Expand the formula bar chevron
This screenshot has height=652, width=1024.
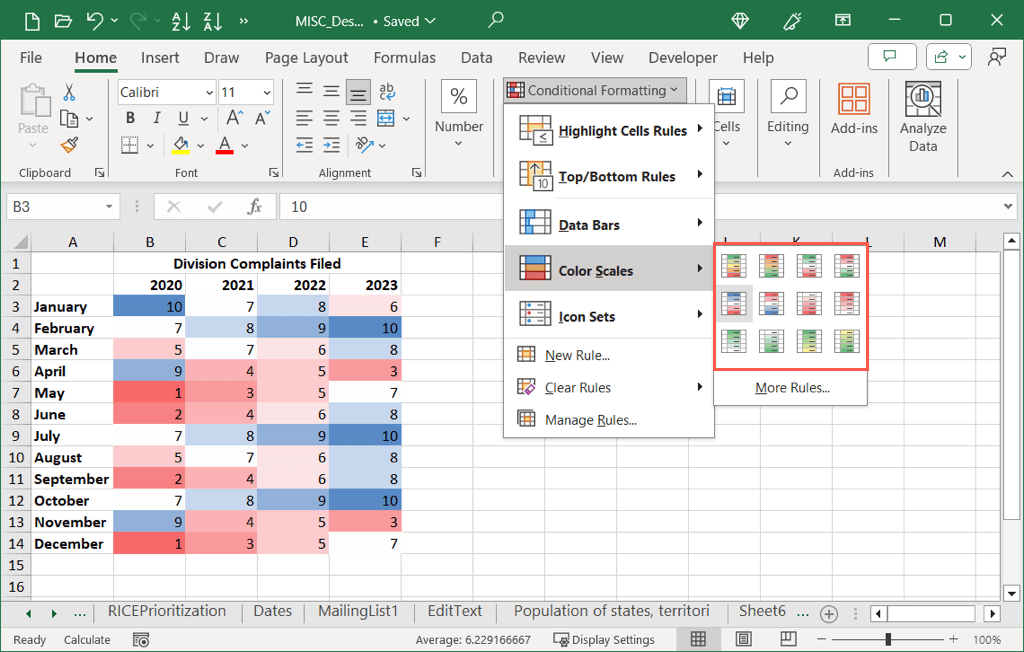1008,206
